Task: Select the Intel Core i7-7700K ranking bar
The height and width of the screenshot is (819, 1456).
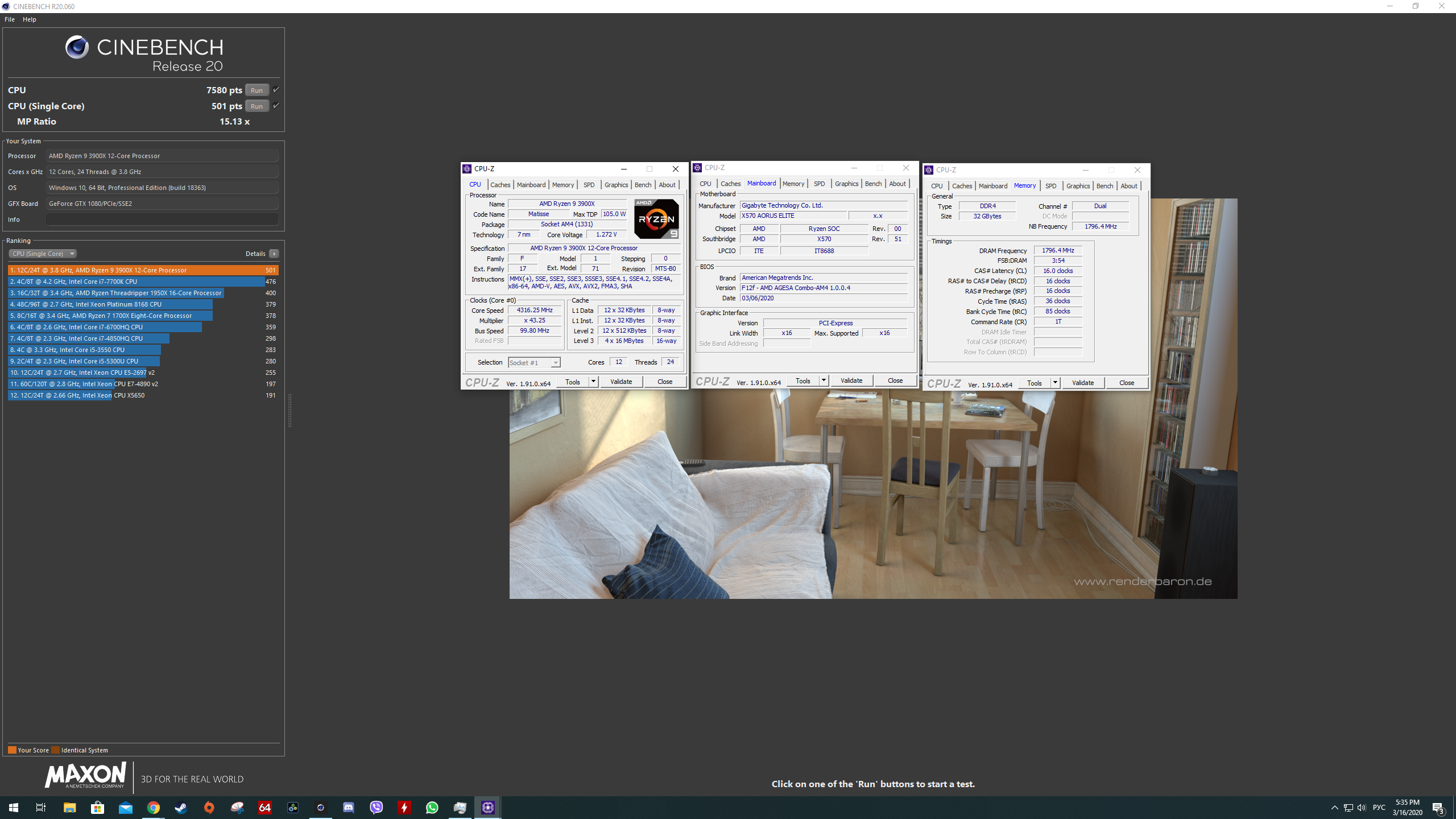Action: pos(136,282)
